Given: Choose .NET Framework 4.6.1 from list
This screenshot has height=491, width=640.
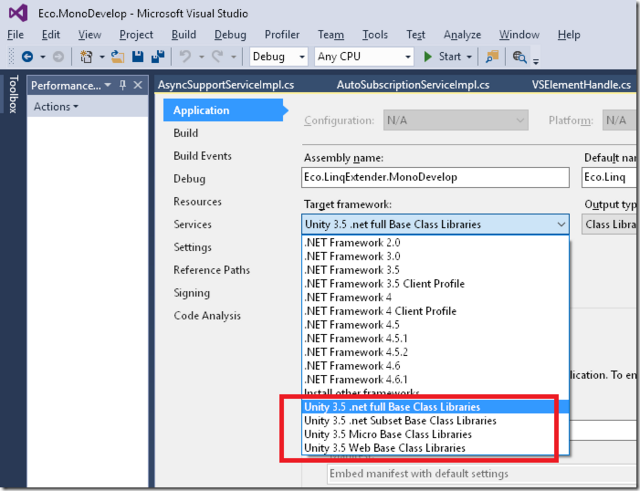Looking at the screenshot, I should click(x=435, y=380).
